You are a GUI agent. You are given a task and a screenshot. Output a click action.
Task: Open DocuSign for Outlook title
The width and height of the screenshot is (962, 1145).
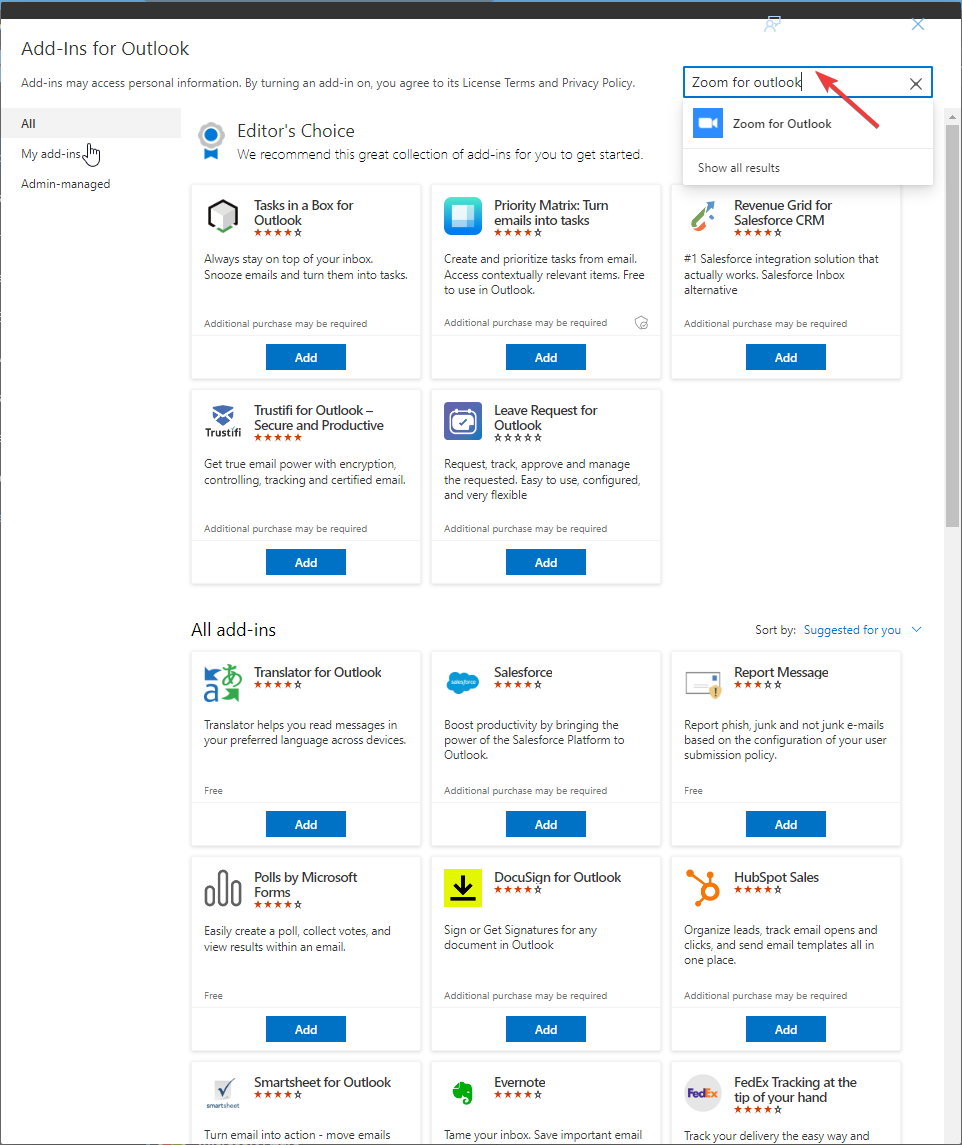tap(557, 877)
